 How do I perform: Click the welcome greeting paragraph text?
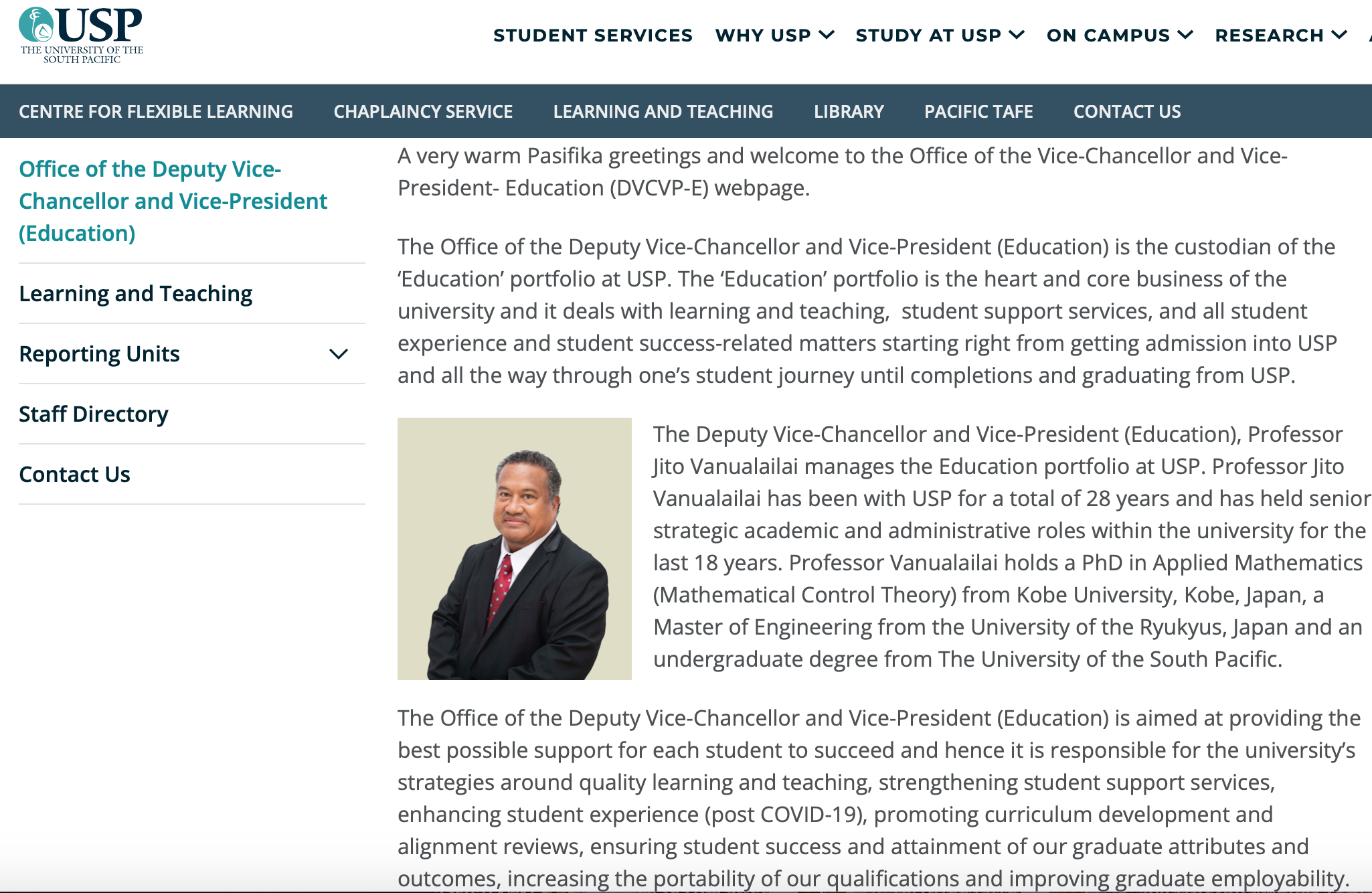click(842, 172)
